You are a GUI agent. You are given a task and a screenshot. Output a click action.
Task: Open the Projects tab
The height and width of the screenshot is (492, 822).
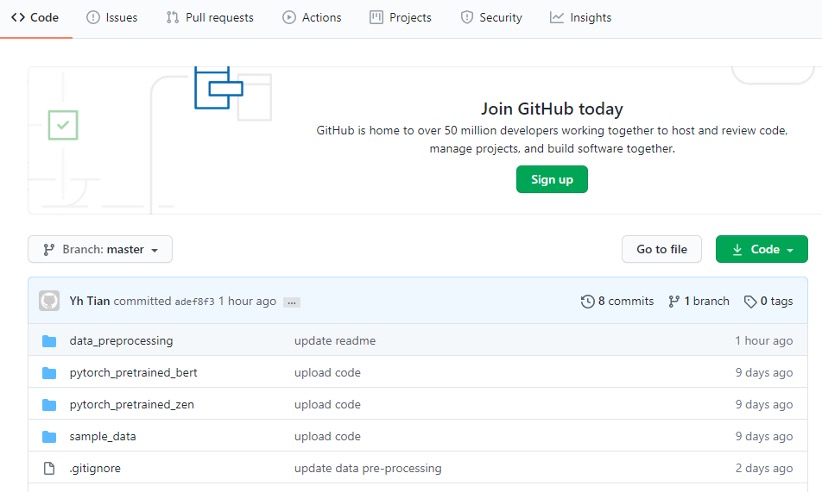click(401, 18)
